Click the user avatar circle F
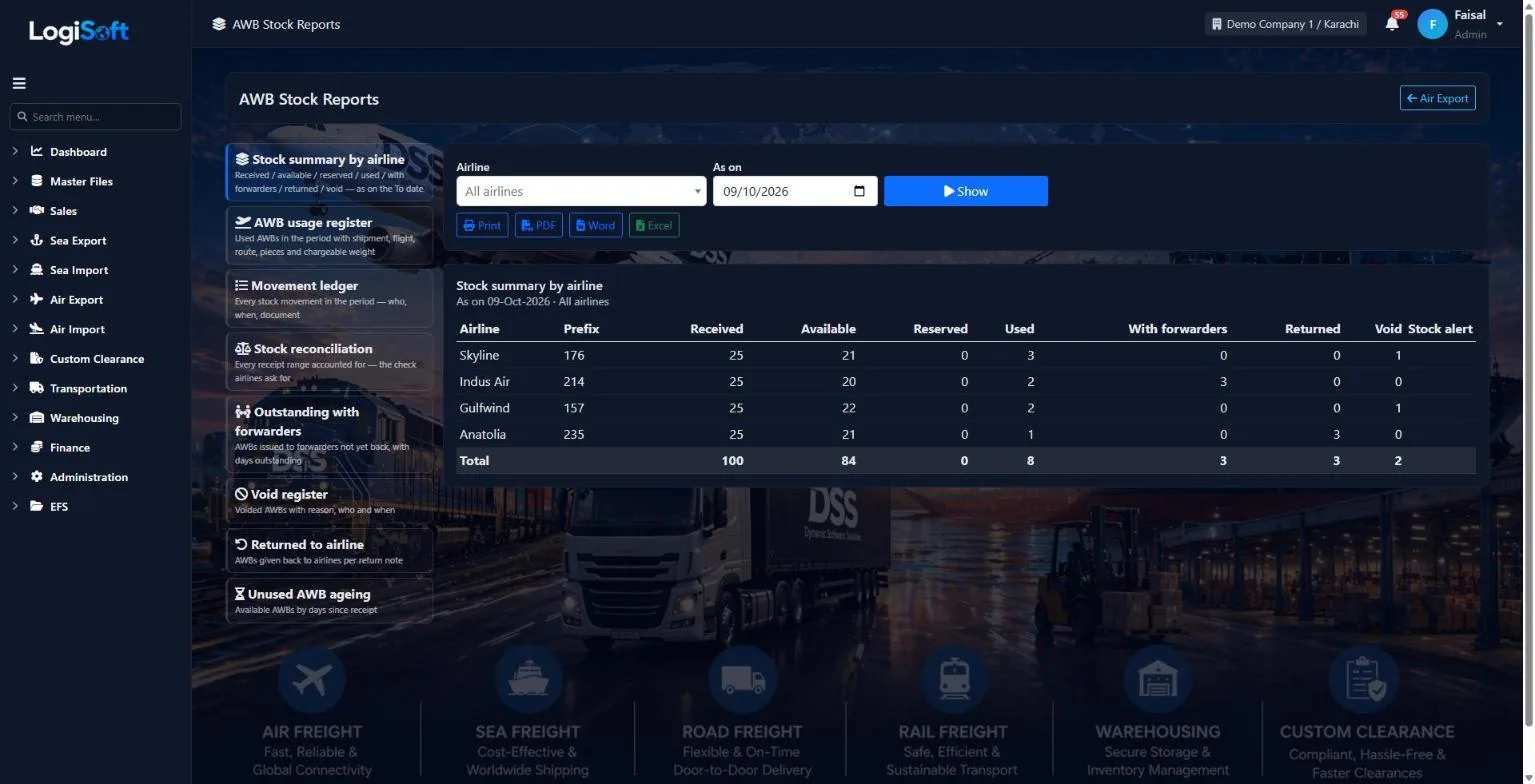This screenshot has height=784, width=1535. click(x=1432, y=24)
